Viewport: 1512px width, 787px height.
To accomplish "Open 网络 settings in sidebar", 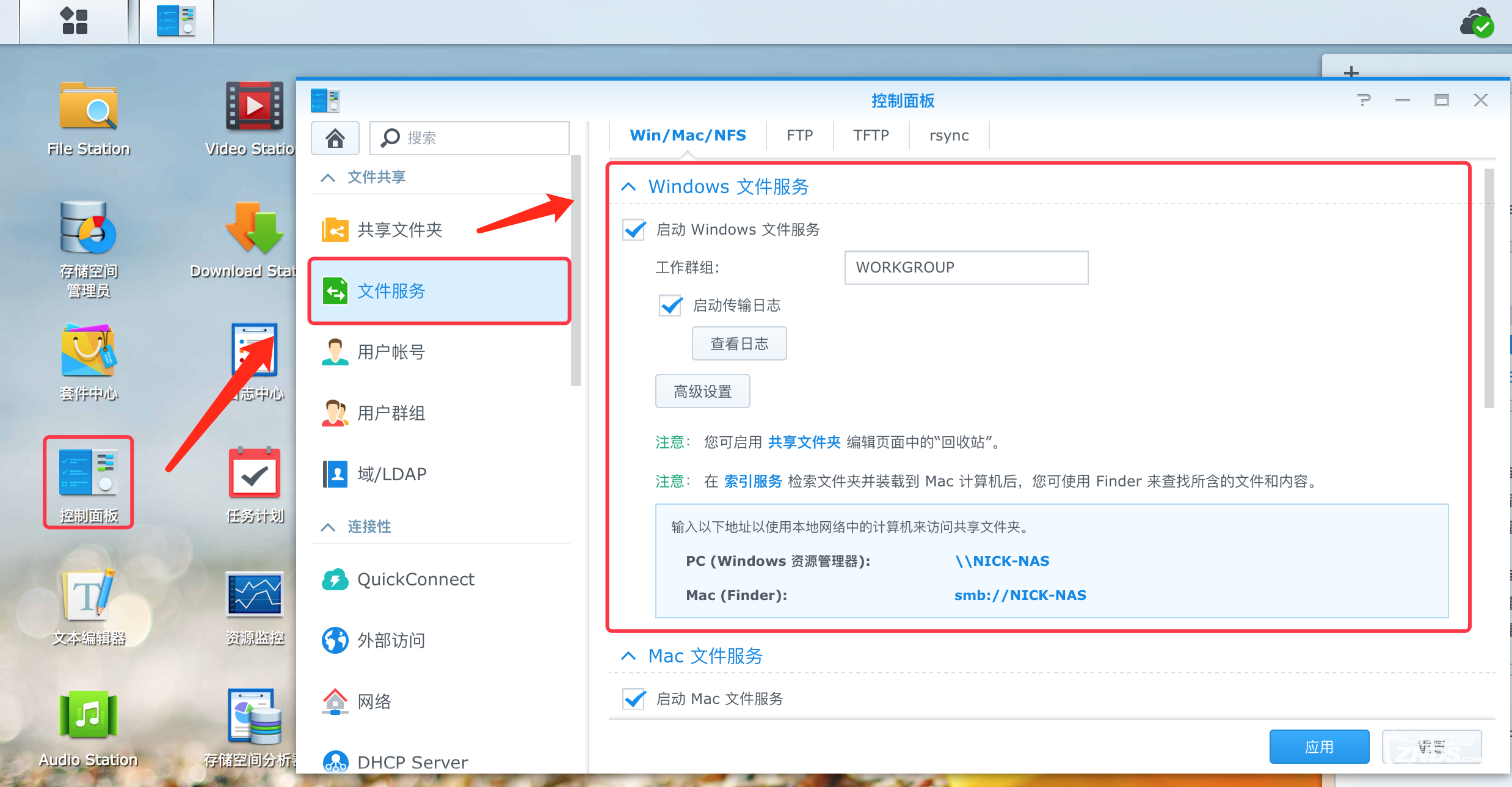I will (x=440, y=701).
